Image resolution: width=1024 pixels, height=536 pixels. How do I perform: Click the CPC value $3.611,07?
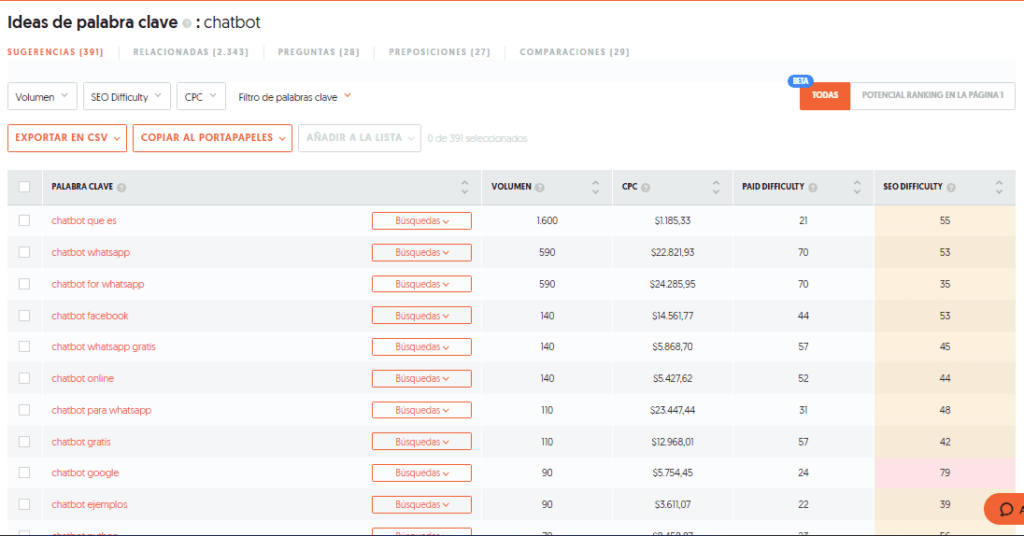(673, 504)
